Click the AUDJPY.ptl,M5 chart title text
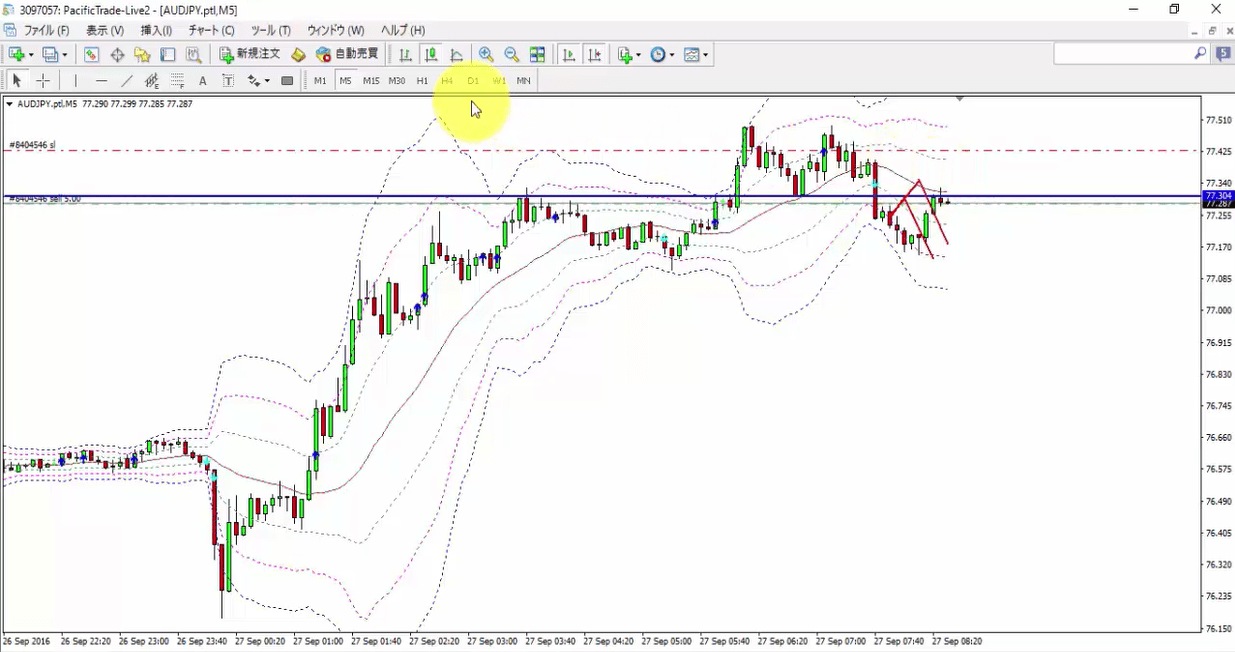The image size is (1235, 652). pos(47,104)
